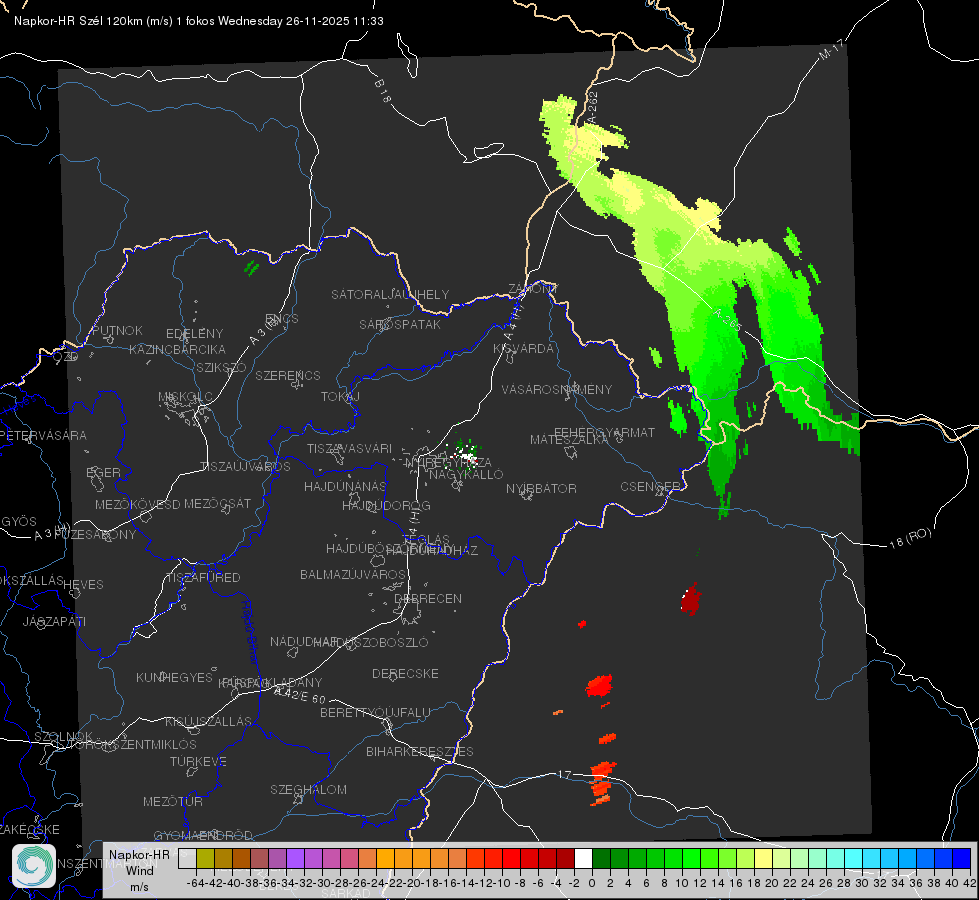The width and height of the screenshot is (979, 900).
Task: Click the dark red echo east of Debrecen
Action: (691, 600)
